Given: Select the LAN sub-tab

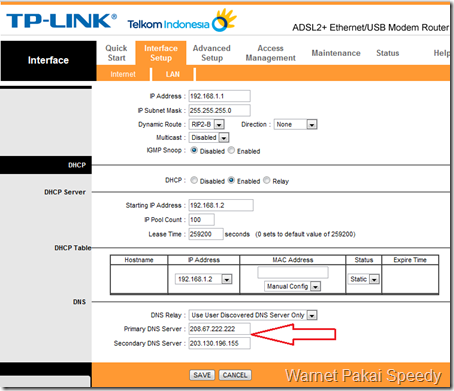Looking at the screenshot, I should pyautogui.click(x=173, y=74).
